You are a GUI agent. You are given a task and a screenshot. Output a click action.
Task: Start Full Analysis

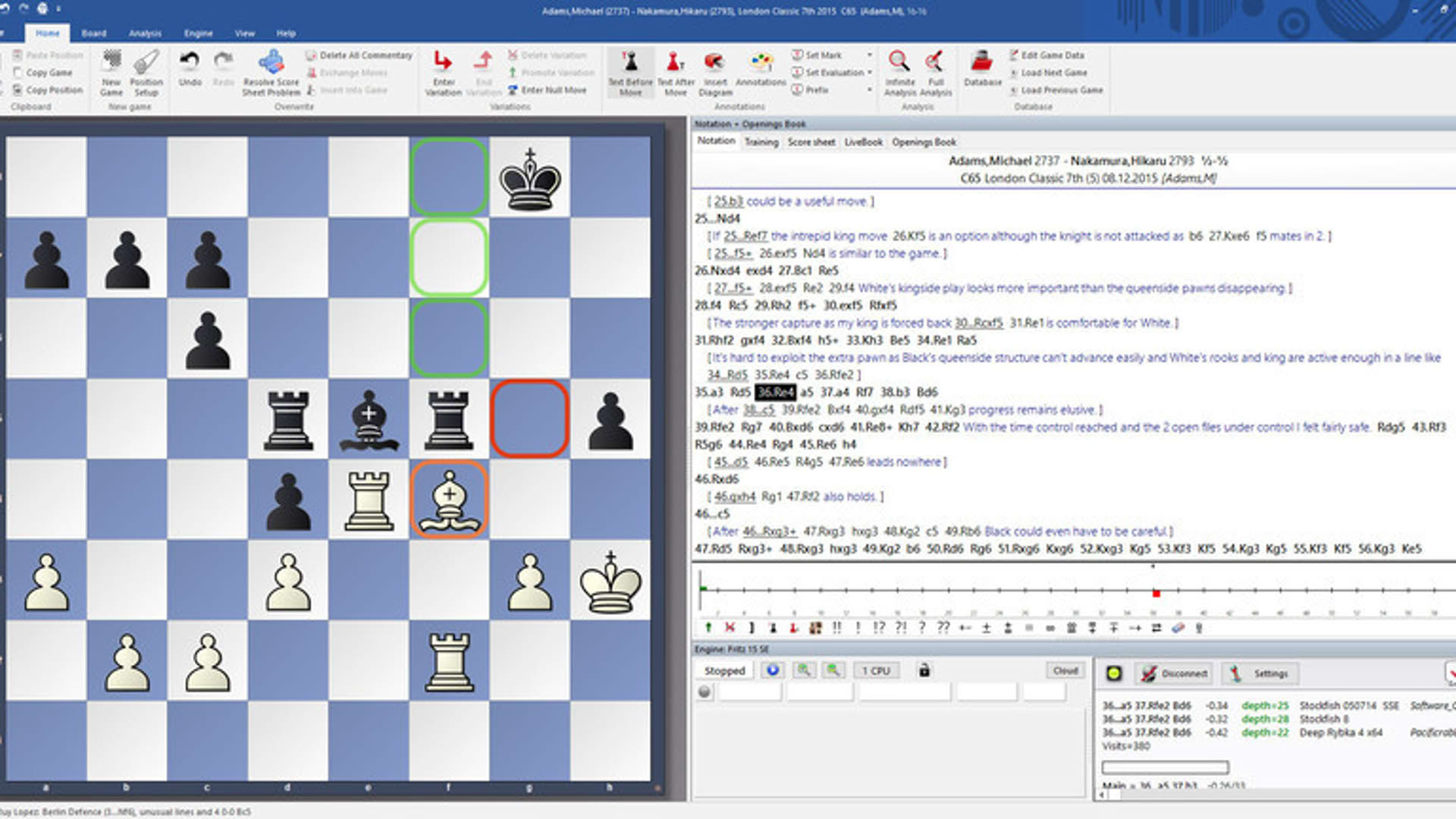click(936, 73)
